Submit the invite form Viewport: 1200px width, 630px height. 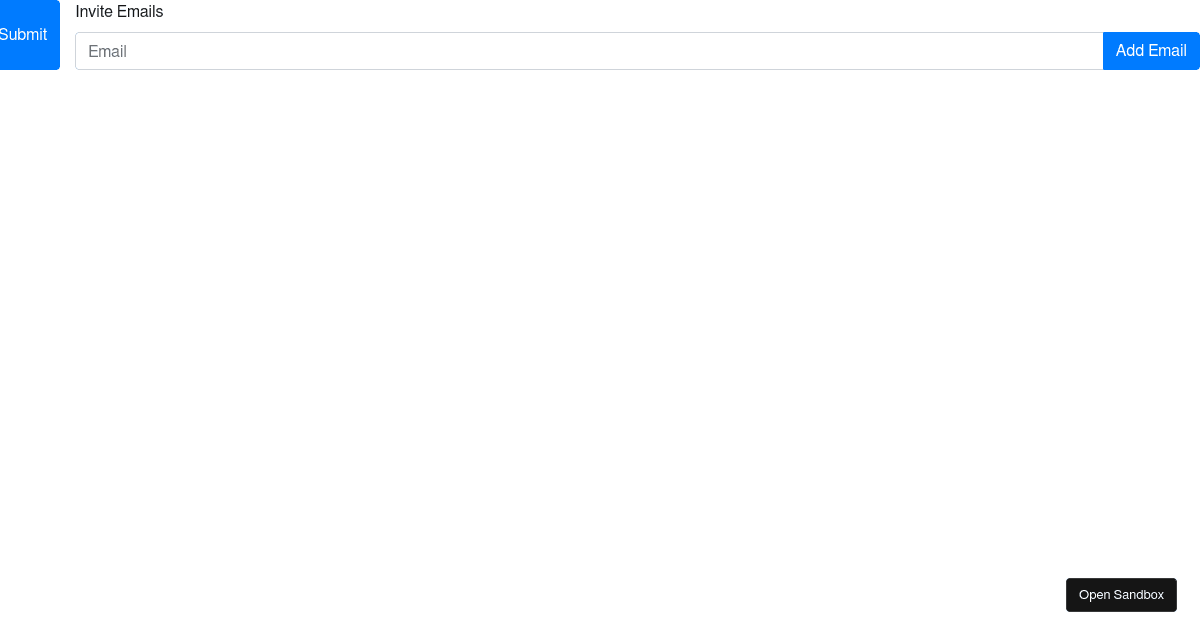(26, 35)
